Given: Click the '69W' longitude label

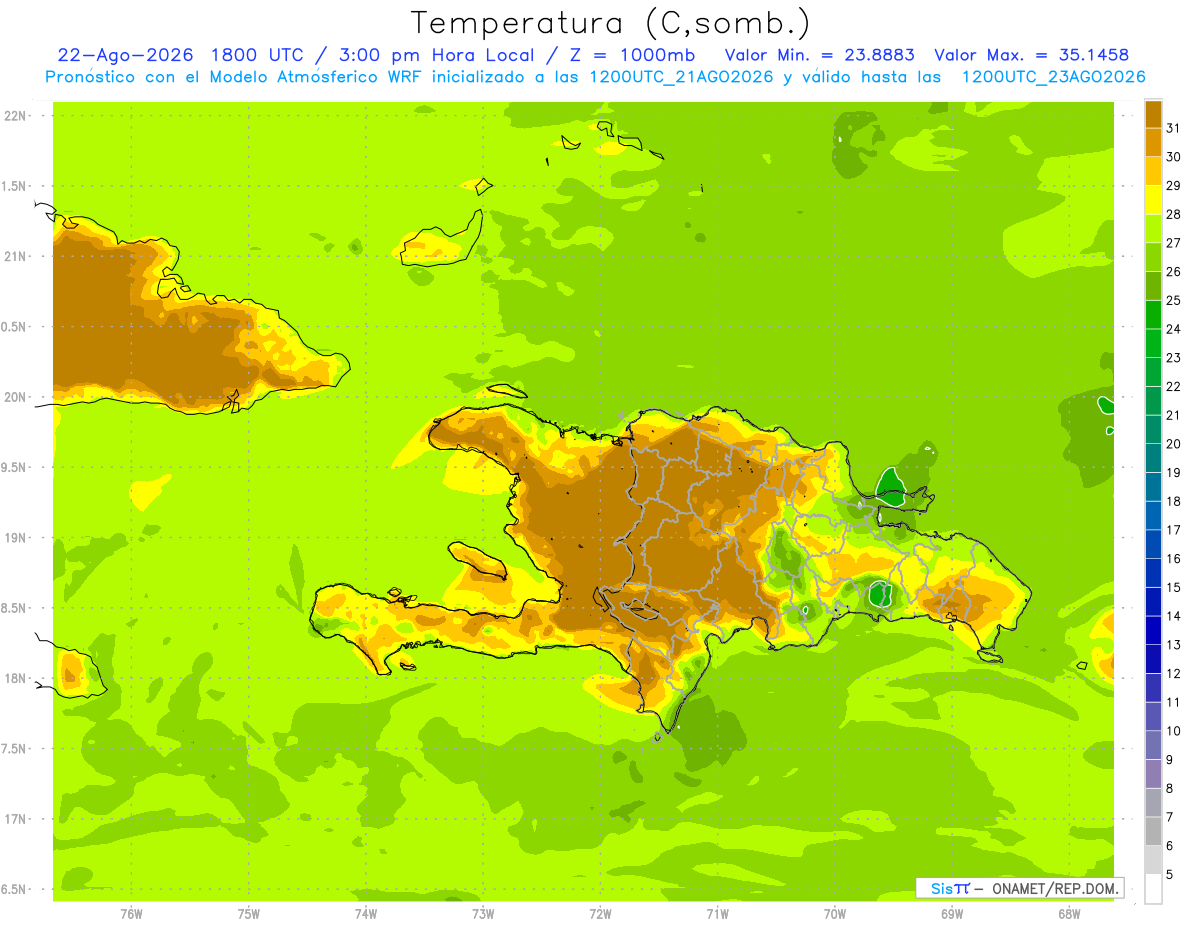Looking at the screenshot, I should pos(952,914).
